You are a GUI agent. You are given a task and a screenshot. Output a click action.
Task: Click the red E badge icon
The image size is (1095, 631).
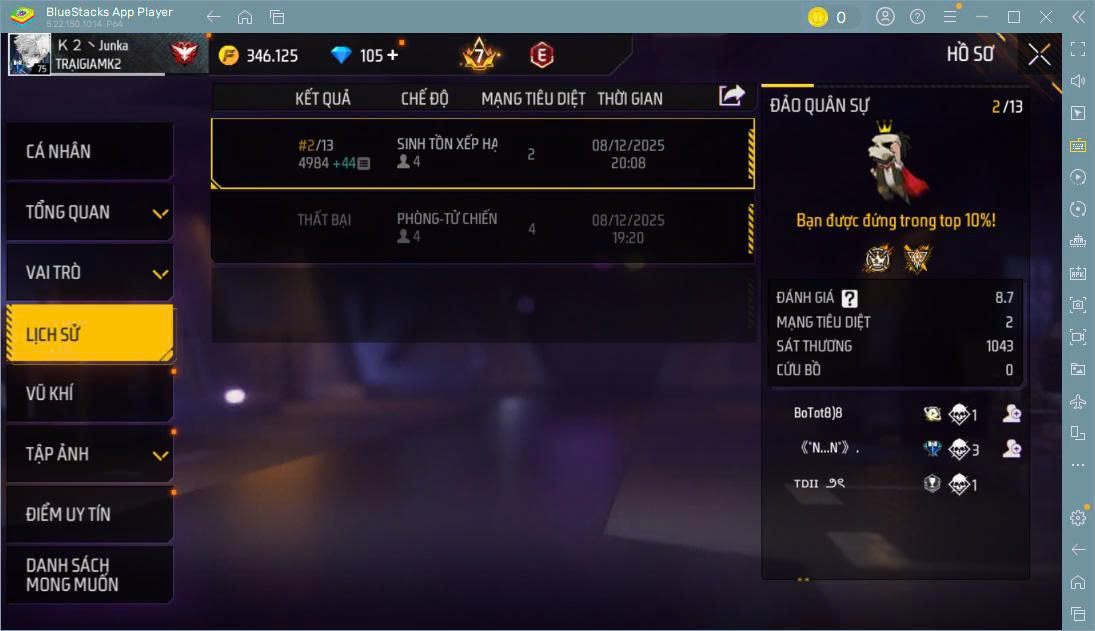click(x=541, y=55)
